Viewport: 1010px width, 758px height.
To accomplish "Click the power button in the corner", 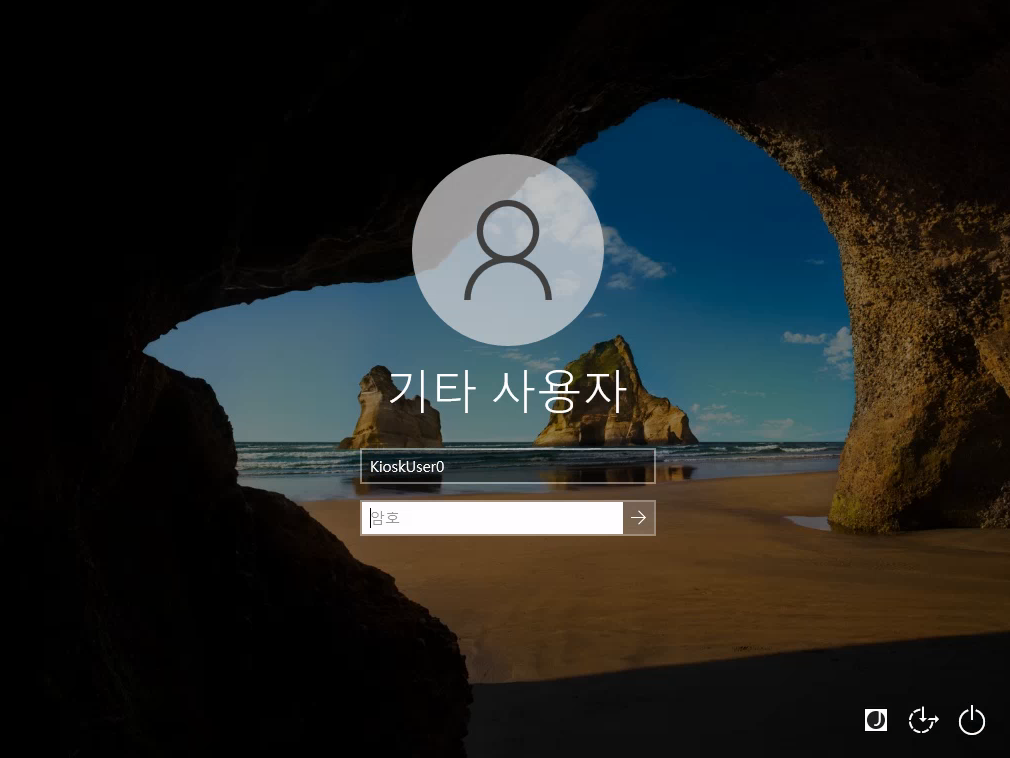I will coord(971,720).
